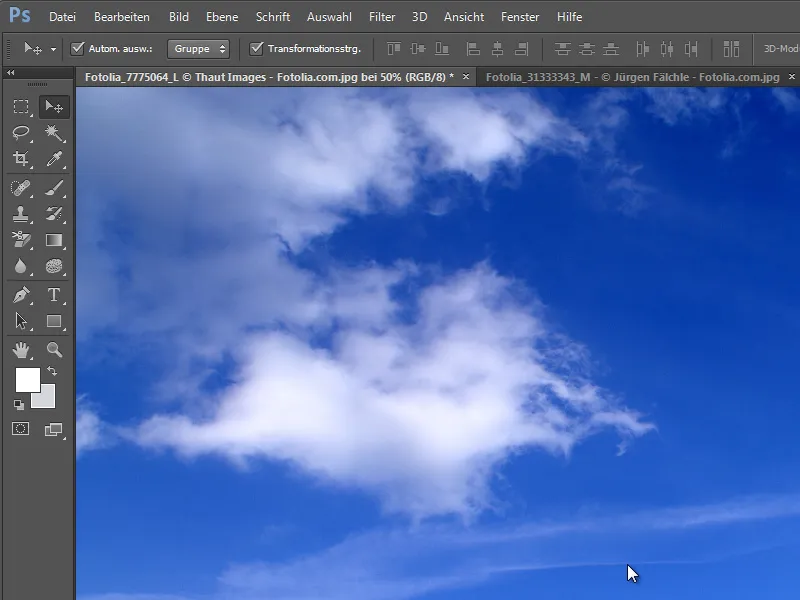This screenshot has height=600, width=800.
Task: Open the 3D menu
Action: (419, 17)
